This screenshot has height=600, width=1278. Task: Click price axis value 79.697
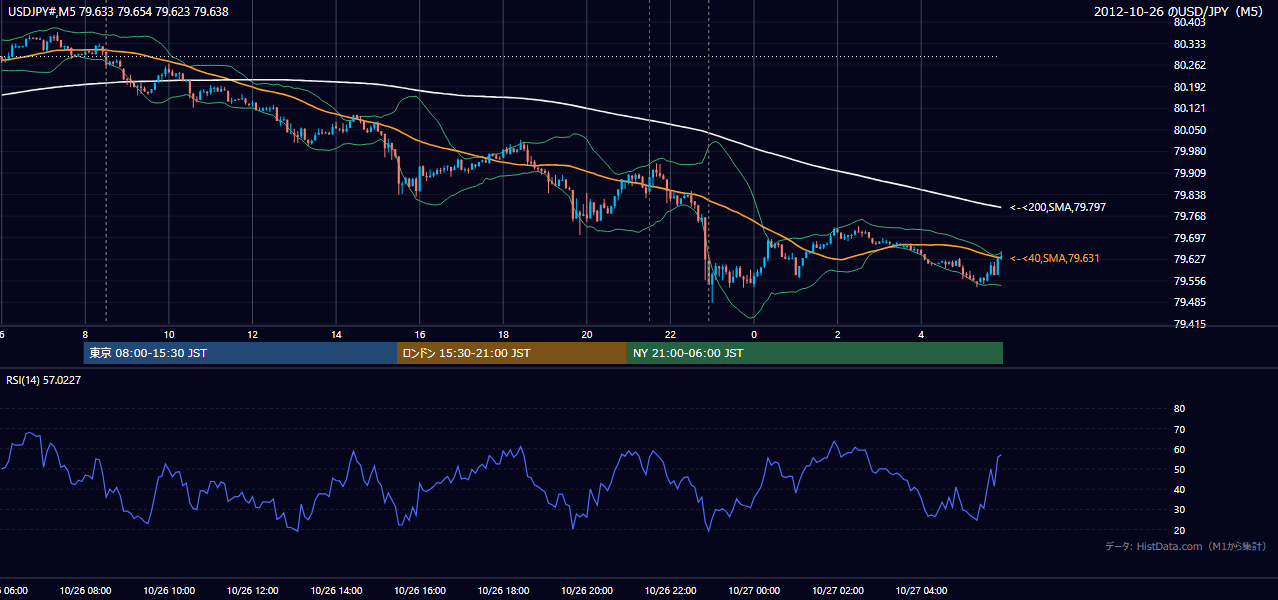pos(1190,238)
